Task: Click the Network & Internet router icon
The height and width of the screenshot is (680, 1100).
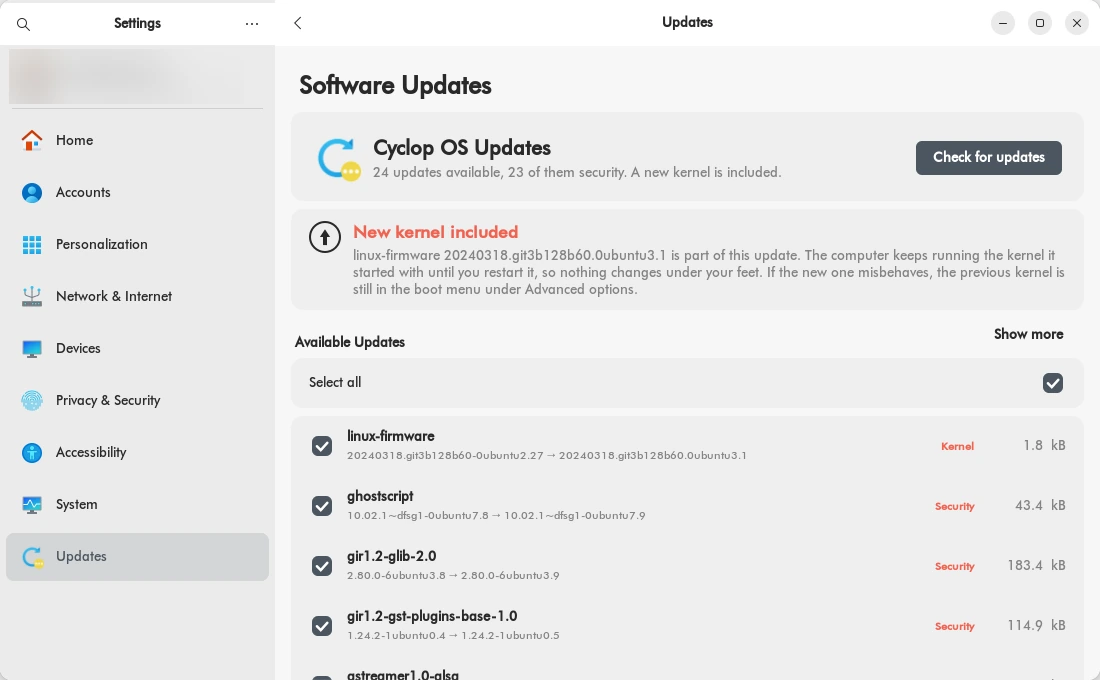Action: (32, 296)
